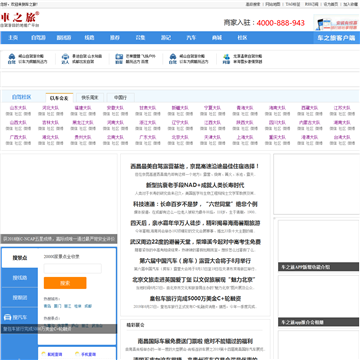Click the 车之旅 red logo
Viewport: 360px width, 360px height.
tap(20, 19)
